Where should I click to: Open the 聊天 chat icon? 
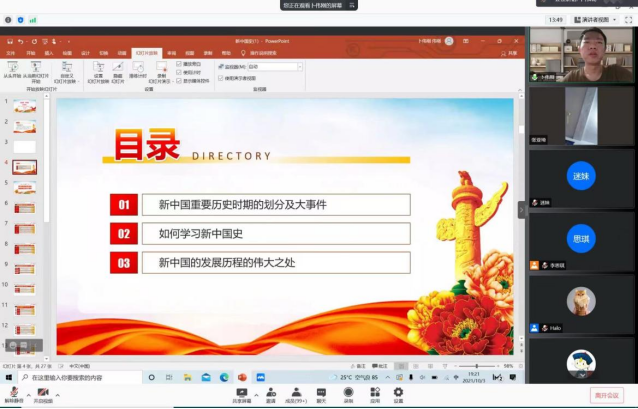click(321, 395)
